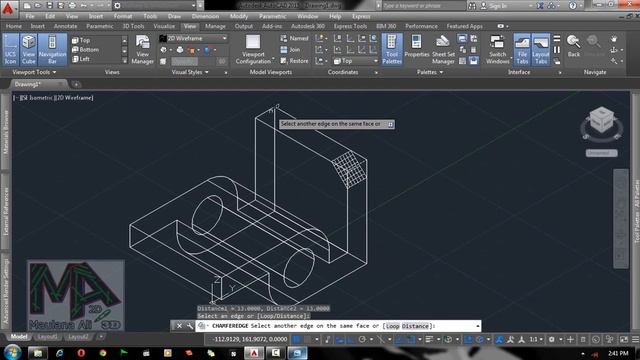Screen dimensions: 640x360
Task: Click the Opera icon in the taskbar
Action: pyautogui.click(x=81, y=353)
